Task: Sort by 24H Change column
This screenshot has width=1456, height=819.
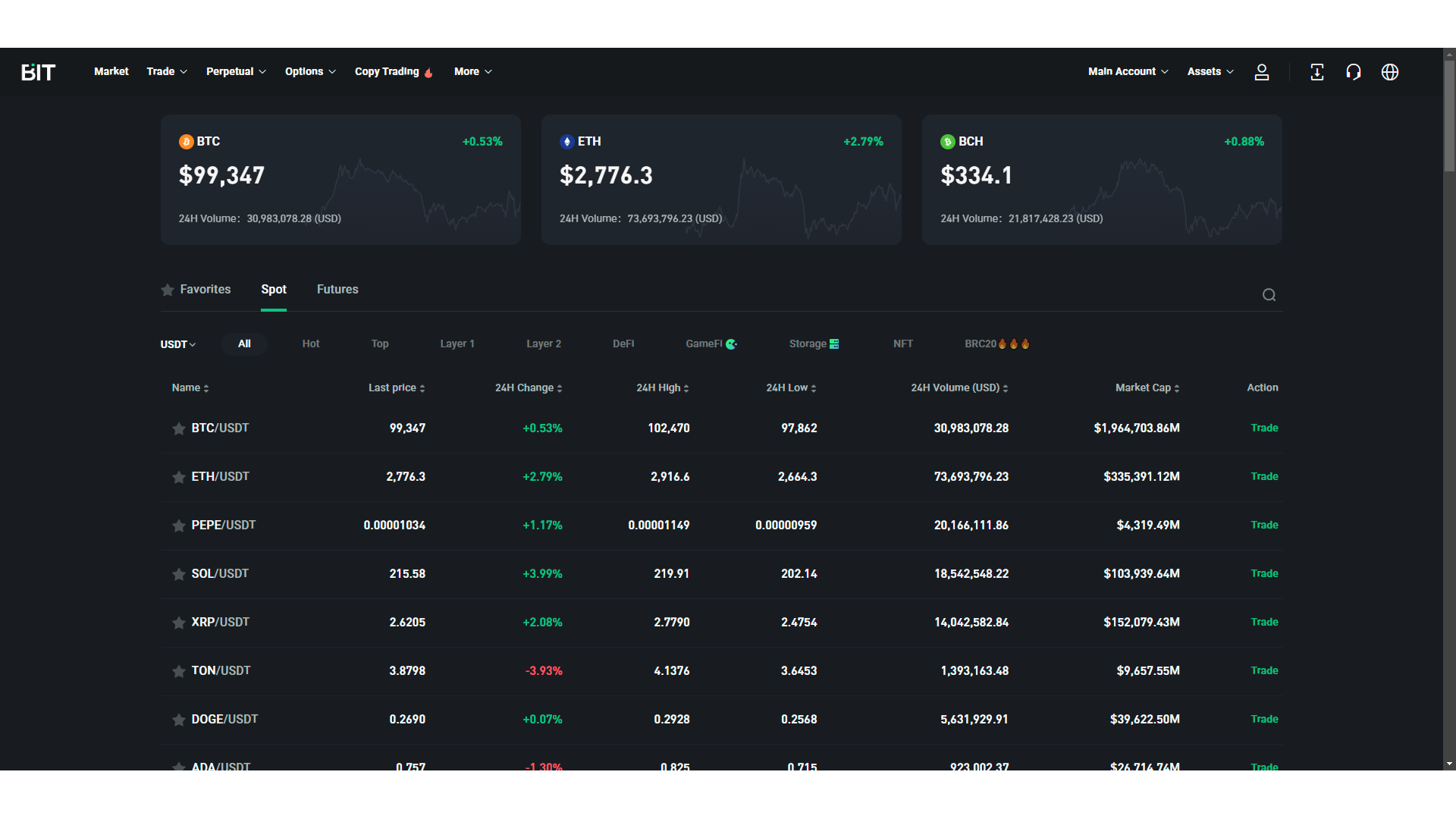Action: tap(529, 388)
